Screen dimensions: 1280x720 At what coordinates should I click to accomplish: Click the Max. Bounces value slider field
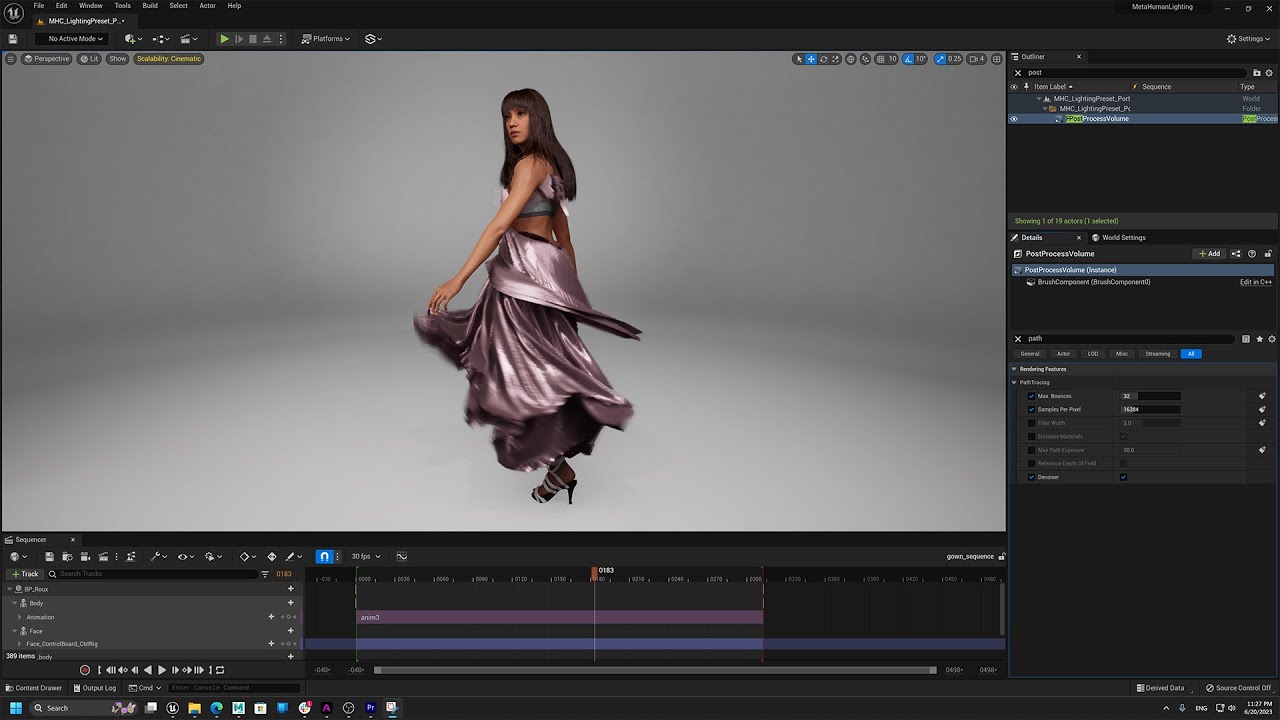click(x=1150, y=396)
